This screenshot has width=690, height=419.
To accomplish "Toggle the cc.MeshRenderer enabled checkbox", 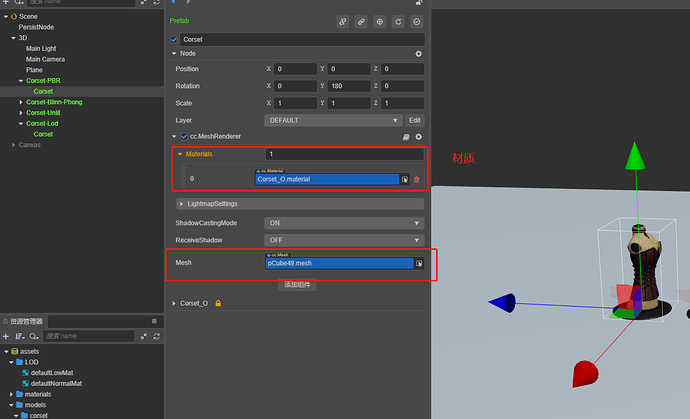I will (184, 136).
